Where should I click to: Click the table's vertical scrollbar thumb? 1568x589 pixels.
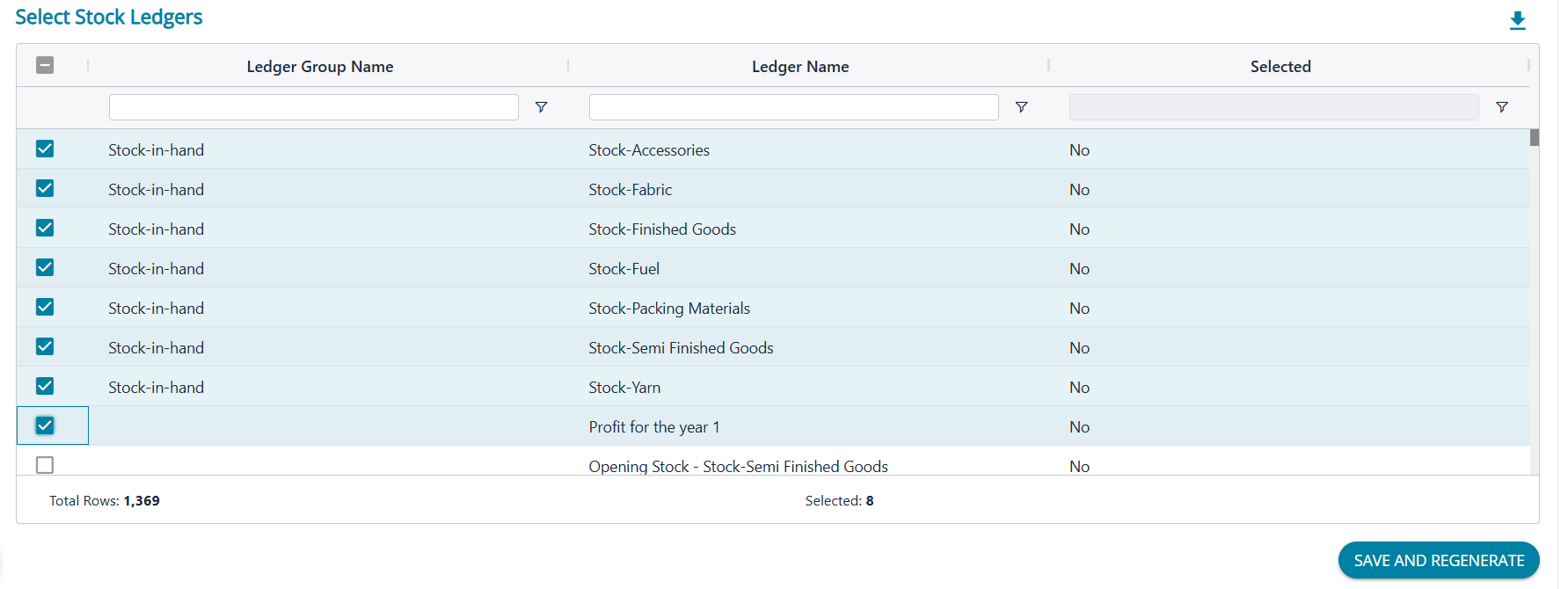(x=1534, y=138)
